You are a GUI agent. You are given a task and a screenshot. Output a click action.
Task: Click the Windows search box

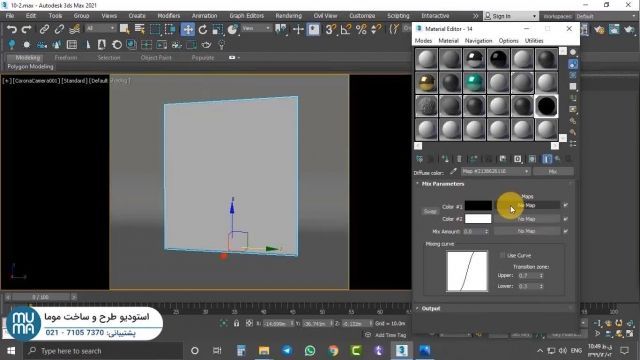point(104,351)
